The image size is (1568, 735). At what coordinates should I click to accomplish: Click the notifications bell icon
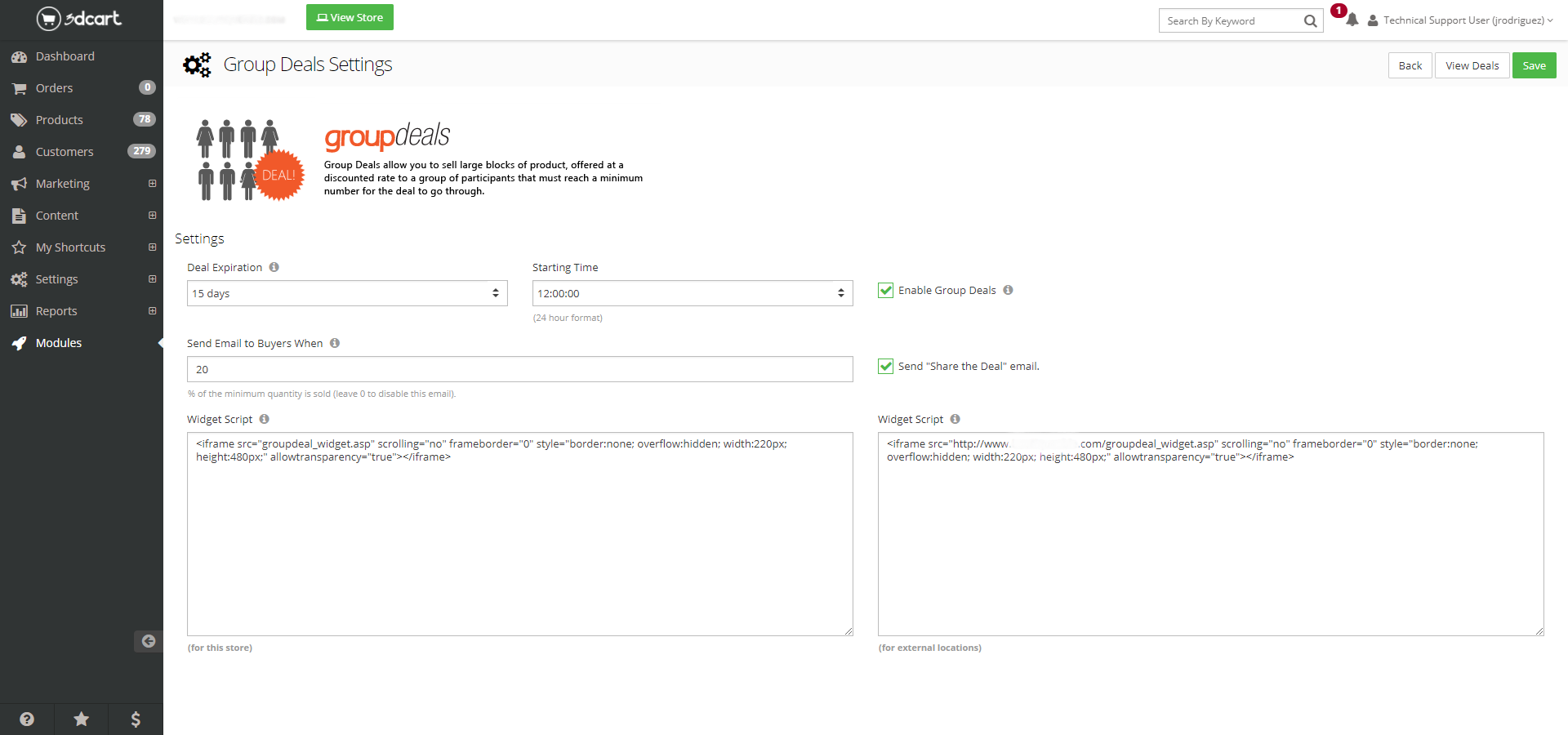pos(1352,20)
